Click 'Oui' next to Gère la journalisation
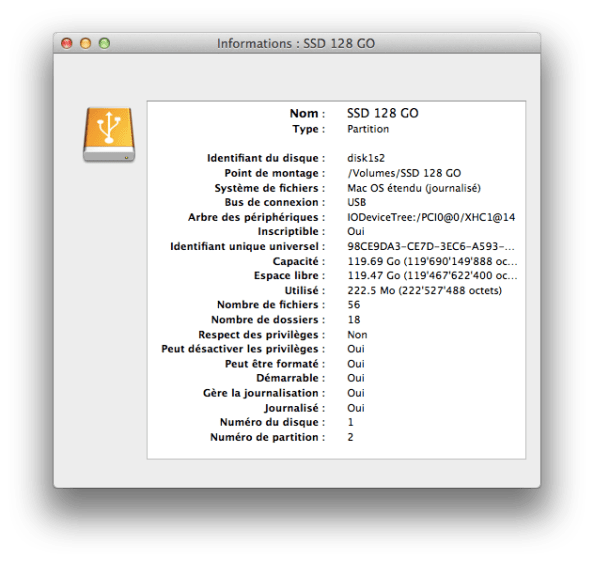This screenshot has width=594, height=562. pyautogui.click(x=356, y=393)
